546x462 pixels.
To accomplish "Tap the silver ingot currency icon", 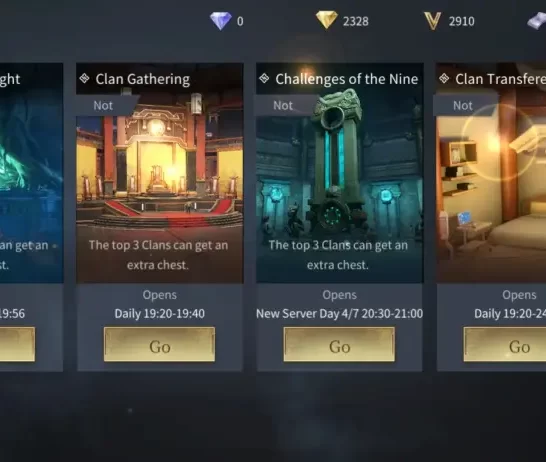I will 537,21.
